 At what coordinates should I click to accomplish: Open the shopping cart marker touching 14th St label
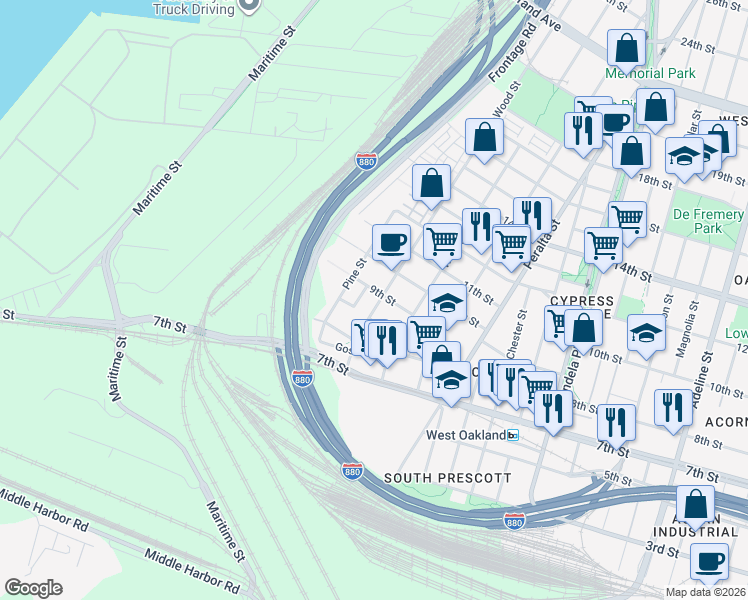(x=603, y=247)
